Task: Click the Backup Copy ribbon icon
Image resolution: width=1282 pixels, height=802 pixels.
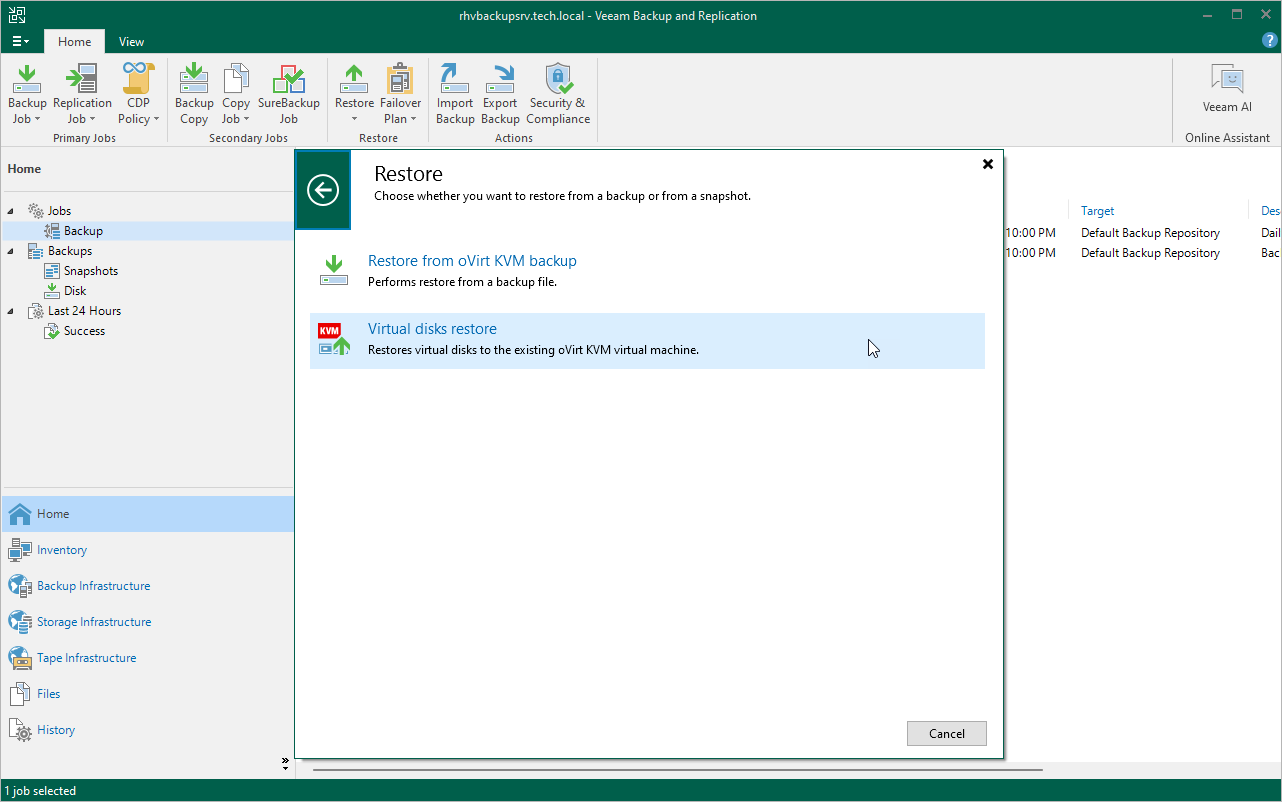Action: [x=194, y=94]
